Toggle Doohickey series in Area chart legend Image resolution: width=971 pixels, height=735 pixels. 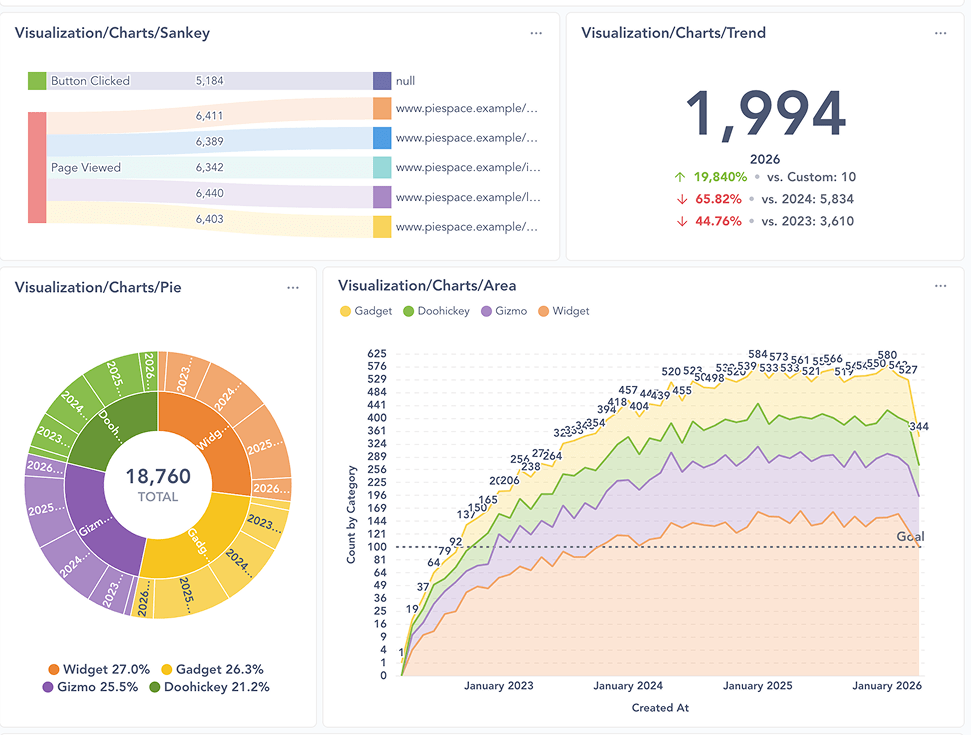click(436, 311)
